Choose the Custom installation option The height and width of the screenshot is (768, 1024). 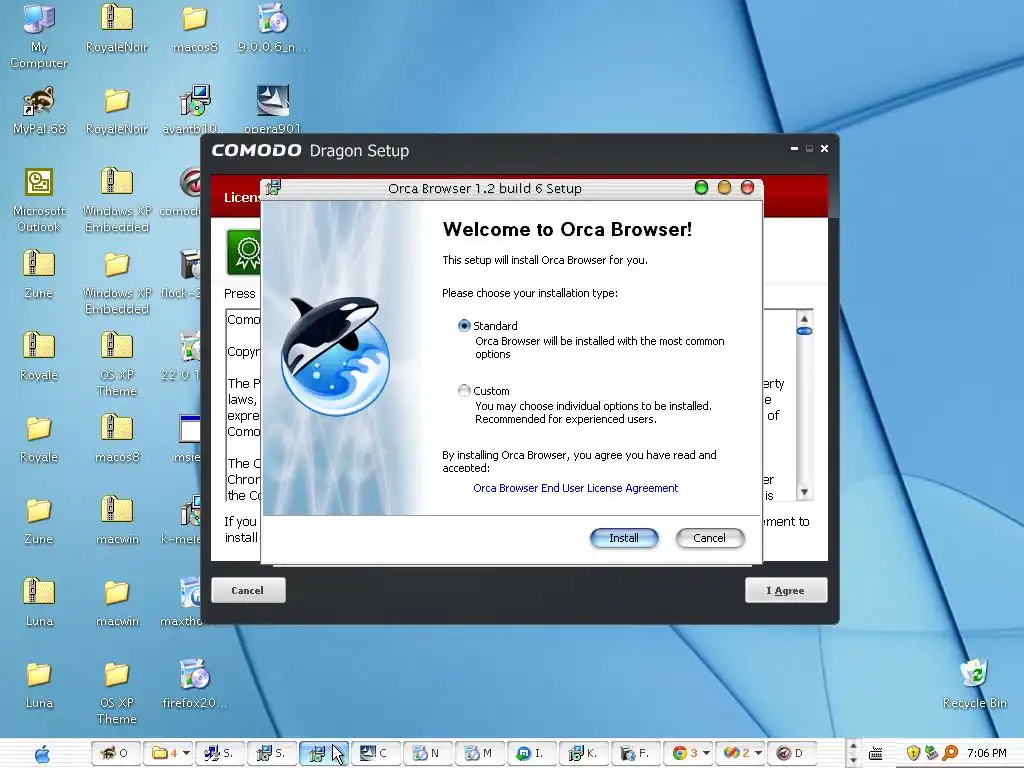464,391
